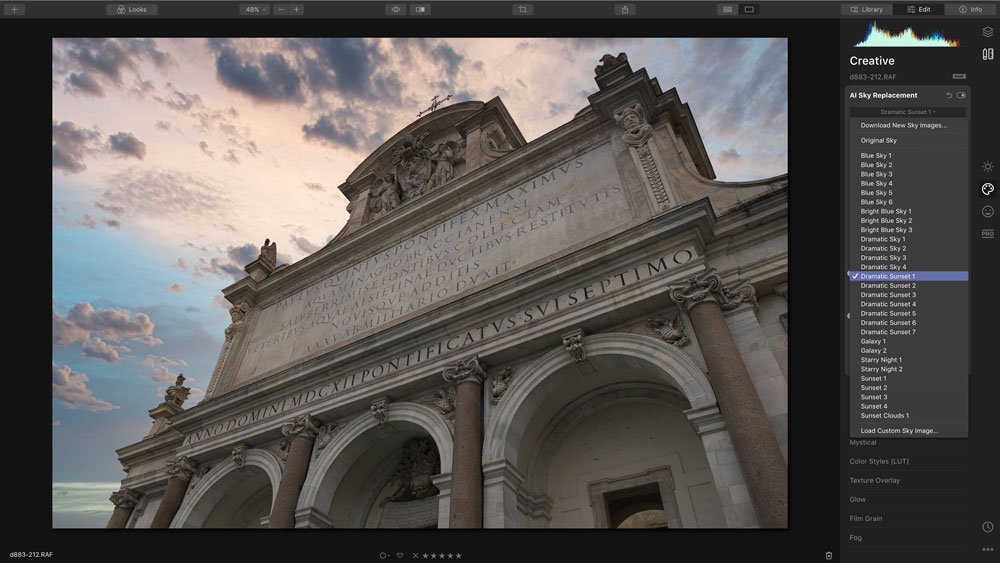Open the Looks panel
Viewport: 1000px width, 563px height.
[131, 9]
